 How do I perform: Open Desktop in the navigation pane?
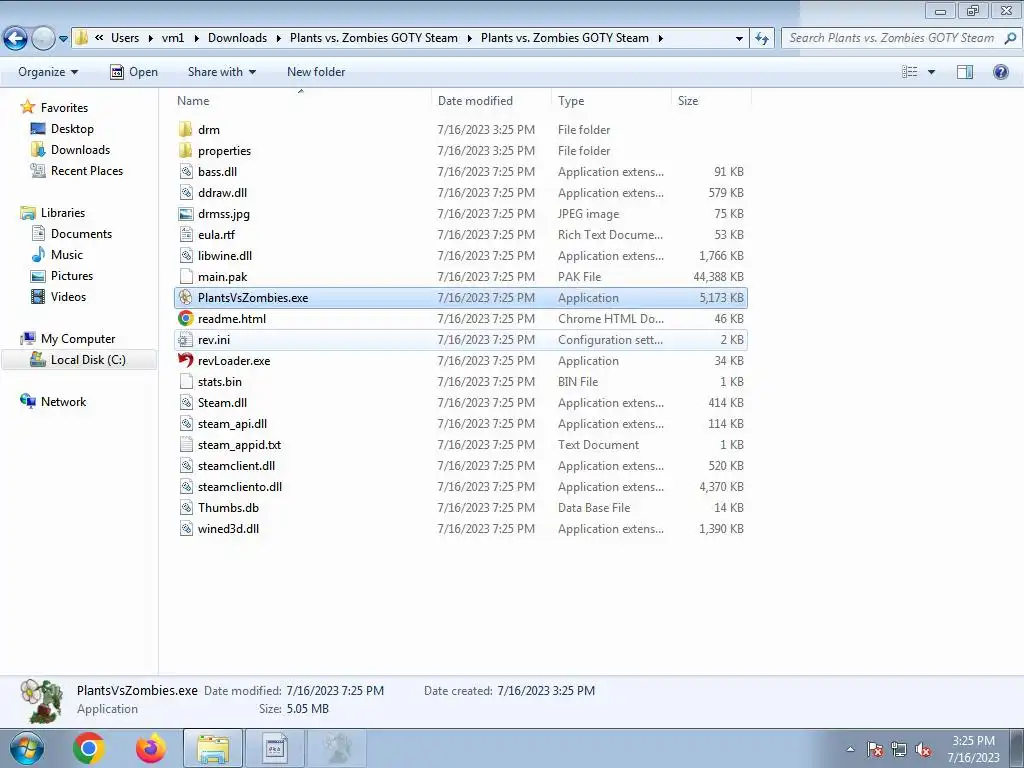[x=72, y=129]
